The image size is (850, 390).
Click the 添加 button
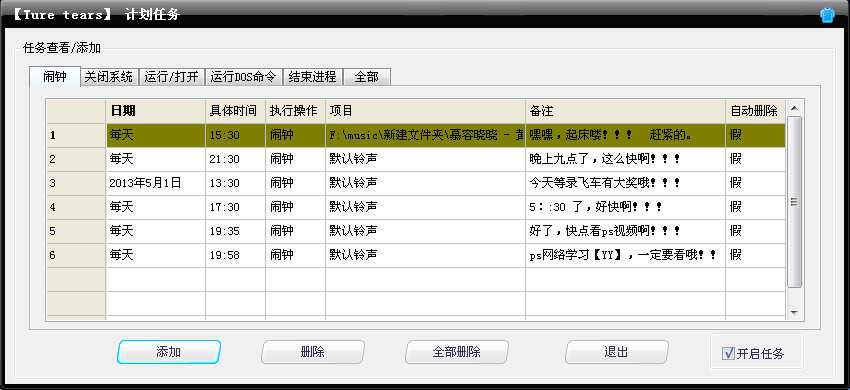[x=169, y=352]
